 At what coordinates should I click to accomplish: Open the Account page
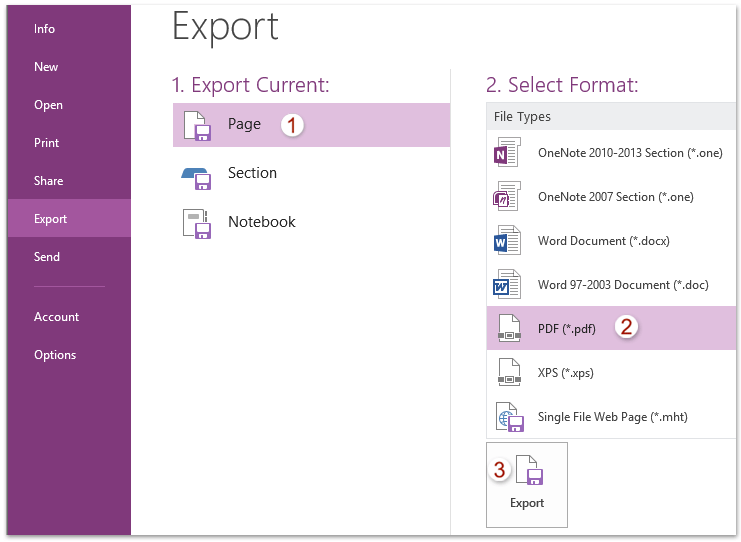(56, 317)
